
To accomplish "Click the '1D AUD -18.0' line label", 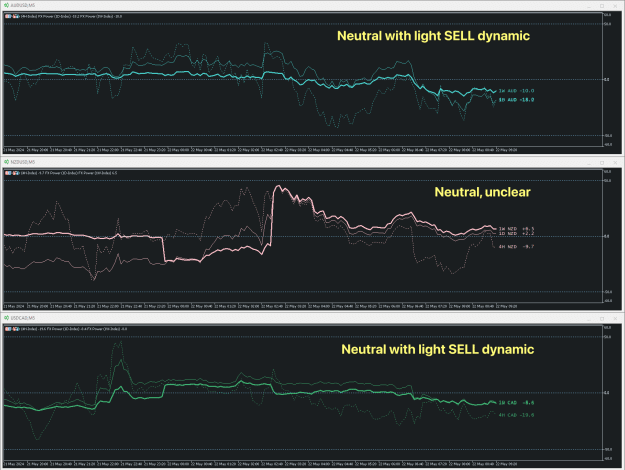I will (x=516, y=100).
